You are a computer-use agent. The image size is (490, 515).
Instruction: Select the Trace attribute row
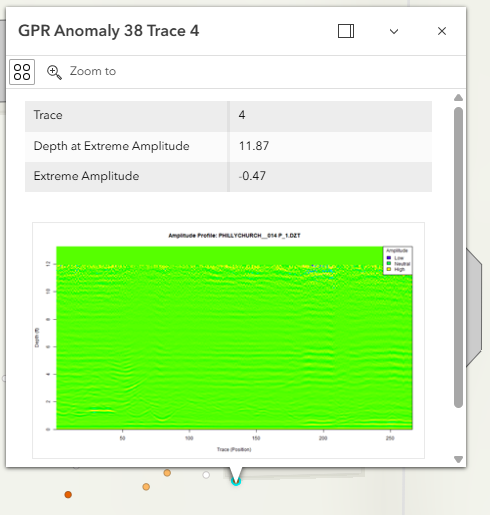[228, 116]
